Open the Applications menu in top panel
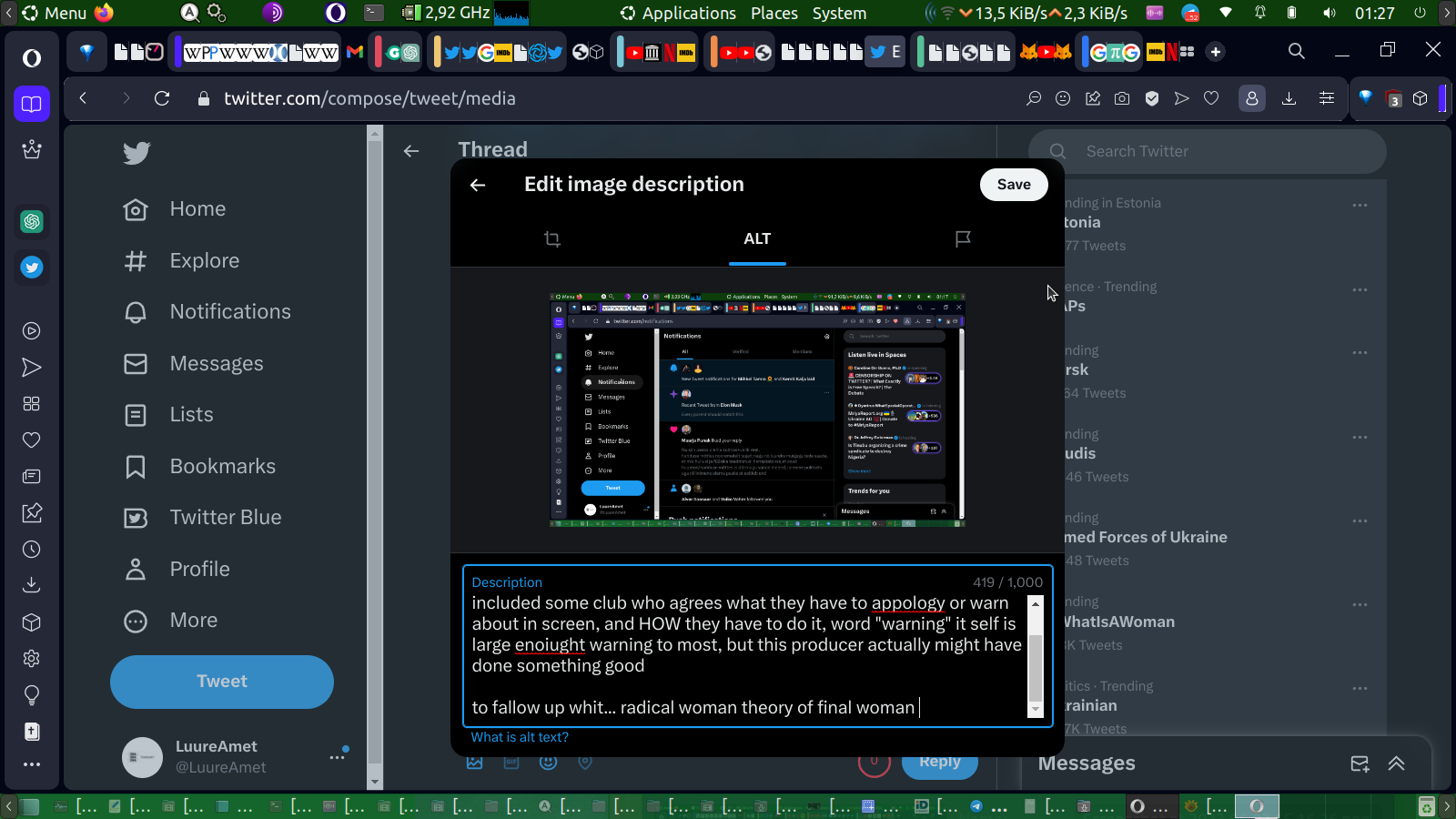The width and height of the screenshot is (1456, 819). tap(679, 13)
